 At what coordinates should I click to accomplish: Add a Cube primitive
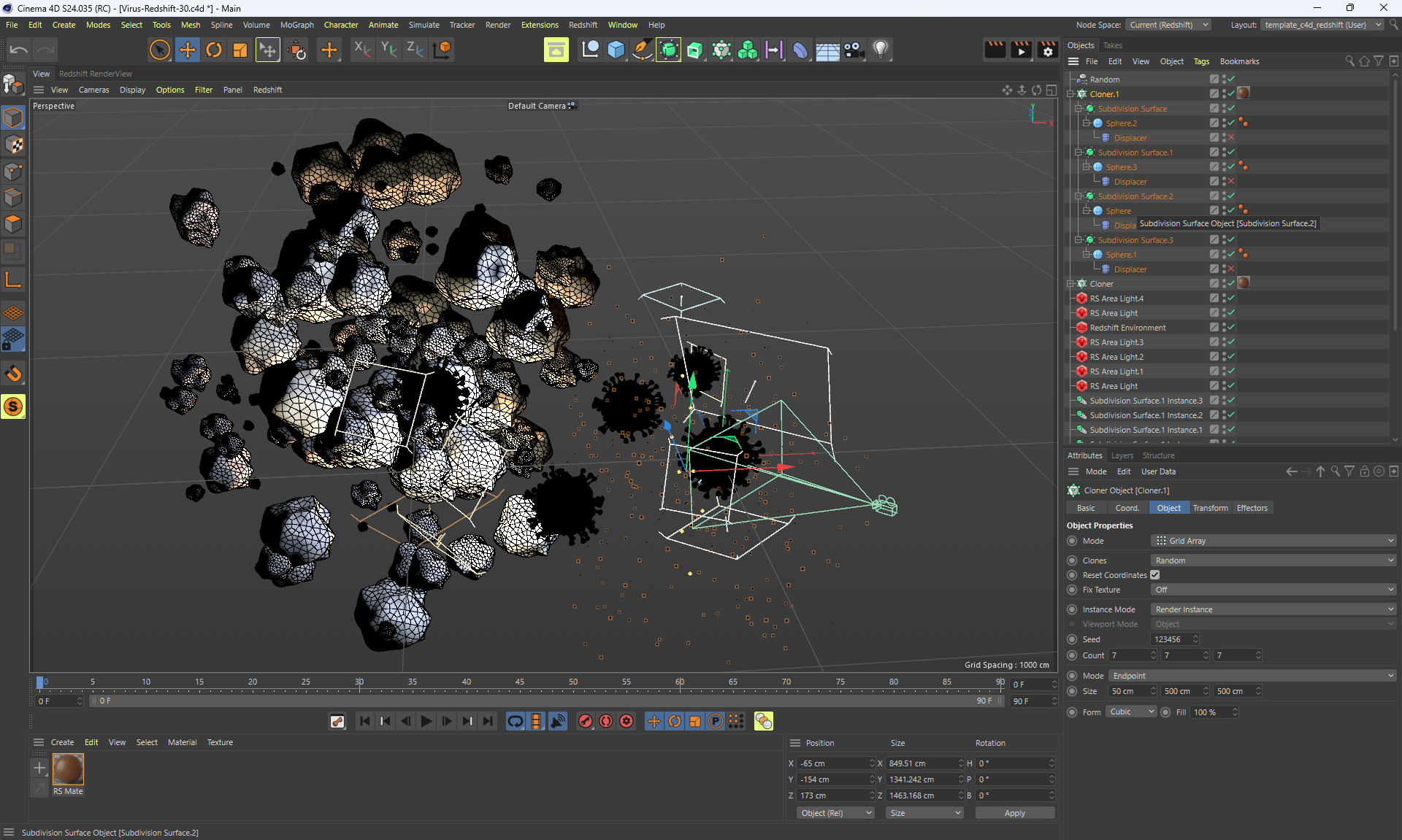point(616,50)
